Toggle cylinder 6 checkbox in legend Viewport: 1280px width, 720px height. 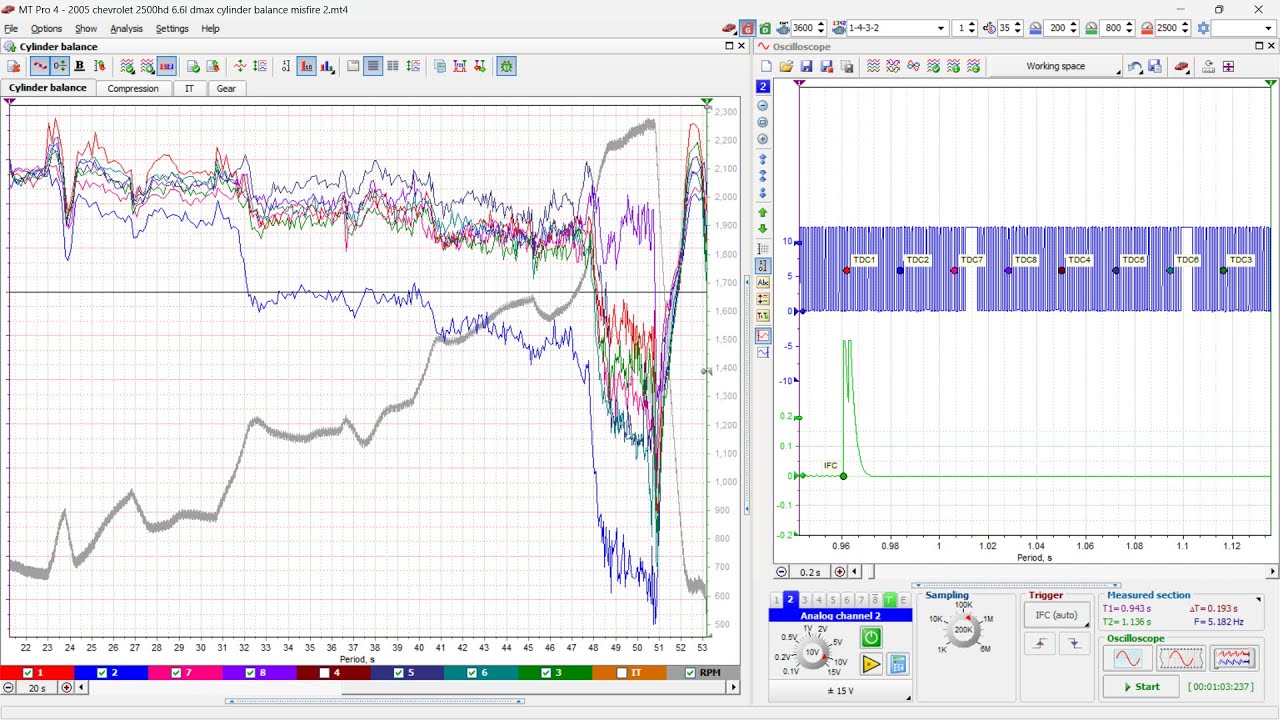point(472,673)
